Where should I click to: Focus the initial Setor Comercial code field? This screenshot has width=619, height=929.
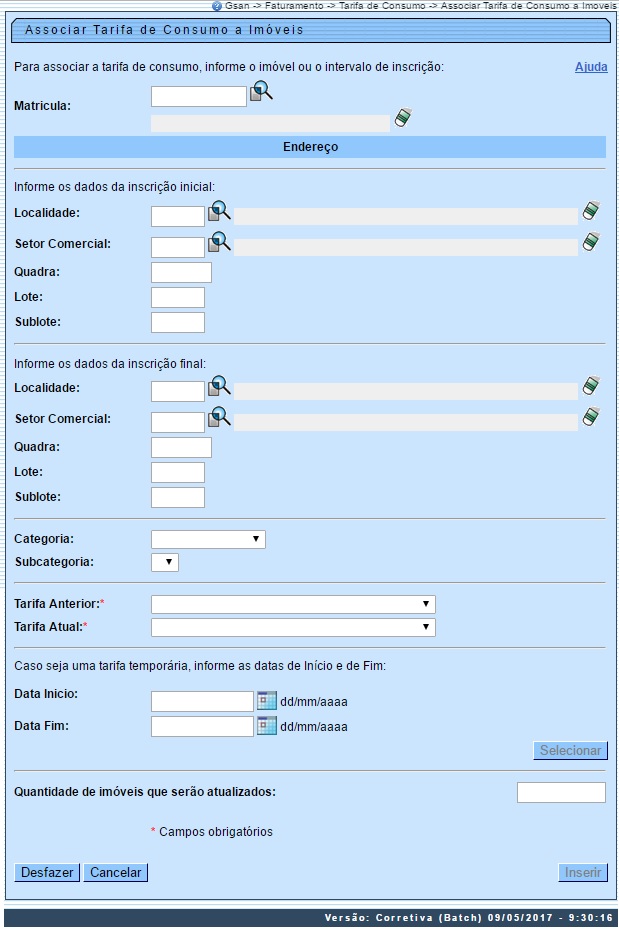178,248
